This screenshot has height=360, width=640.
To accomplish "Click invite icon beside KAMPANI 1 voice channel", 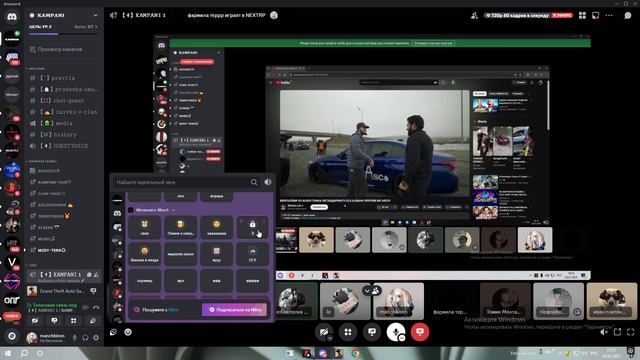I will pyautogui.click(x=96, y=275).
